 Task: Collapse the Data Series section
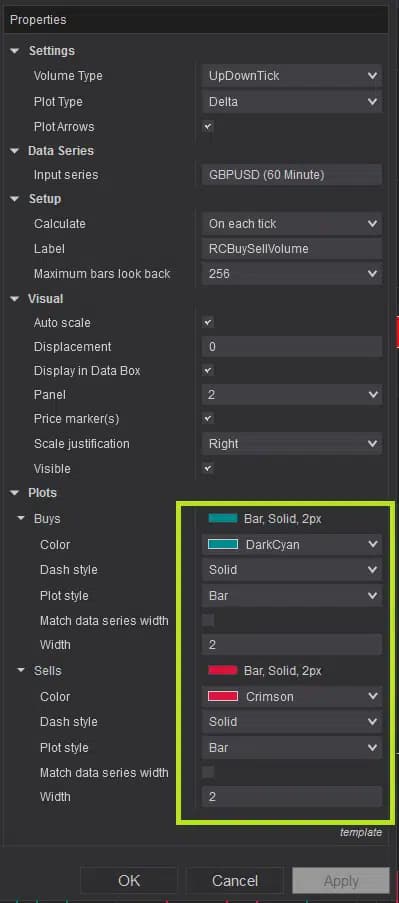(14, 151)
